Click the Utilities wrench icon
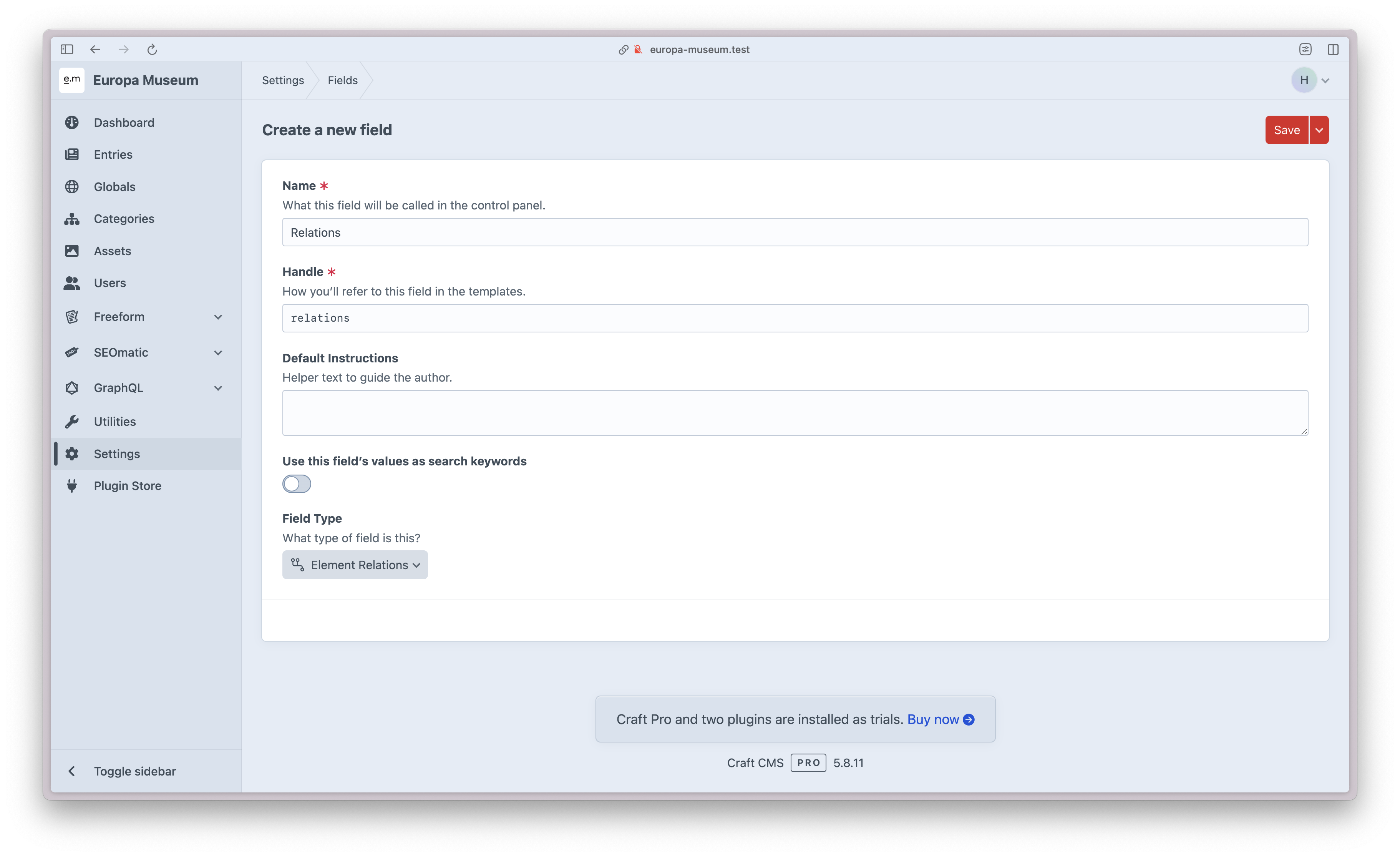 (x=71, y=422)
